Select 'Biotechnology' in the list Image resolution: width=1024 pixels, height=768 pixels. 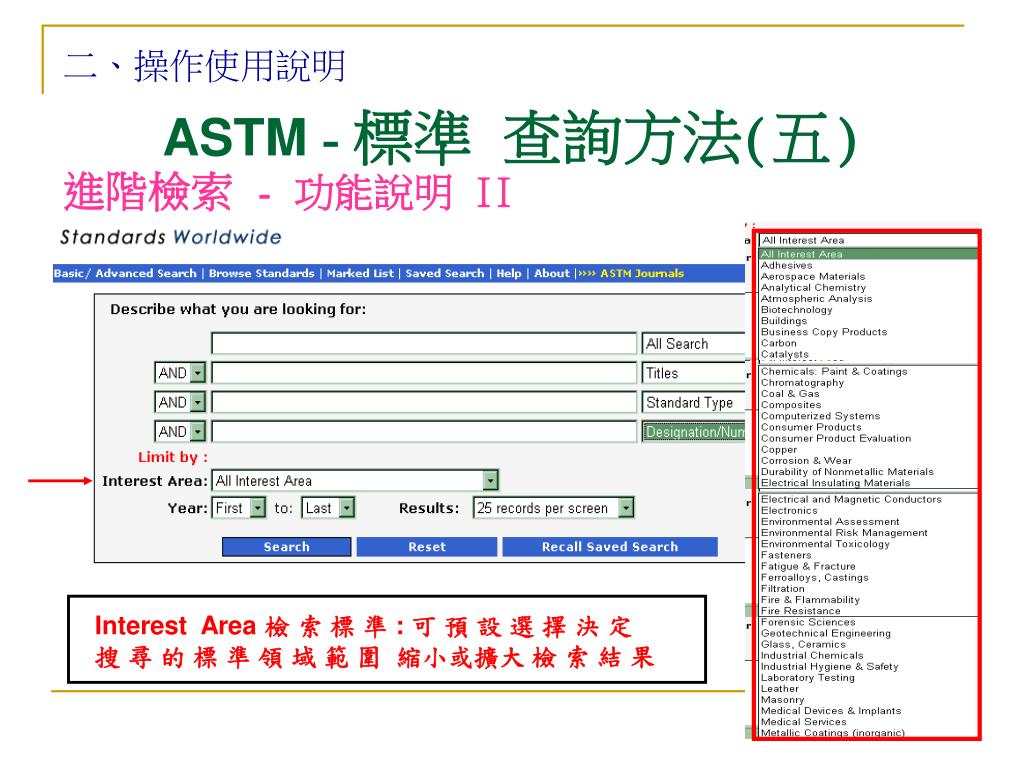tap(796, 310)
